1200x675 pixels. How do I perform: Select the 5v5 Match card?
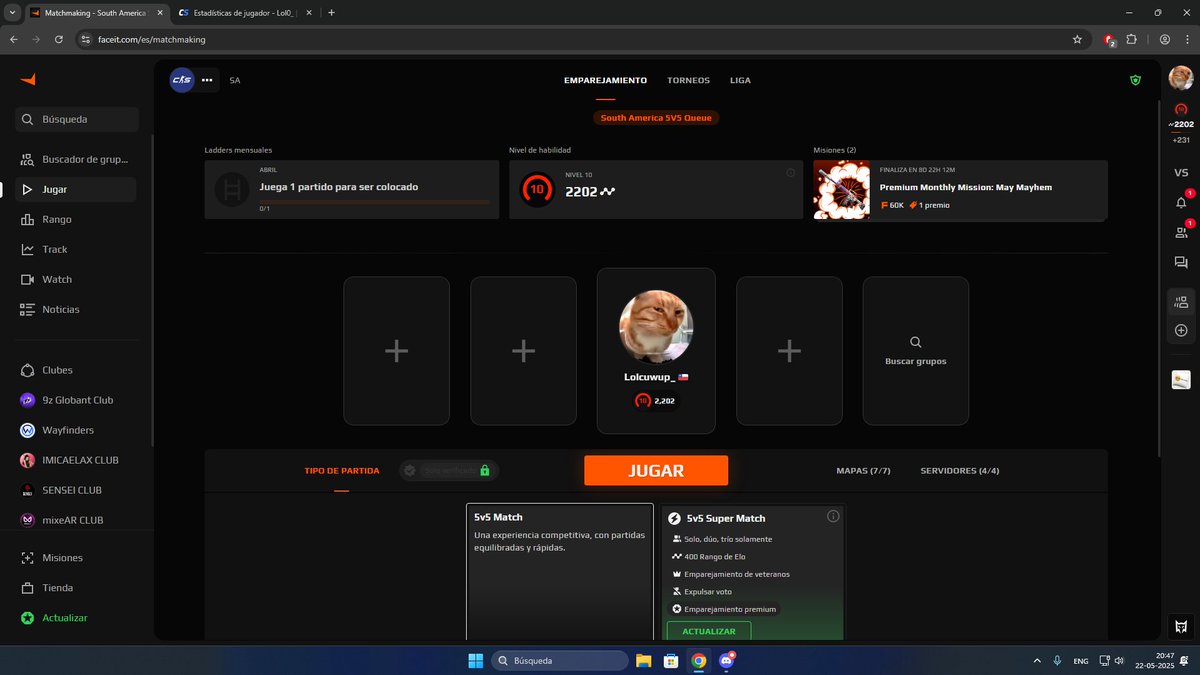[x=559, y=572]
